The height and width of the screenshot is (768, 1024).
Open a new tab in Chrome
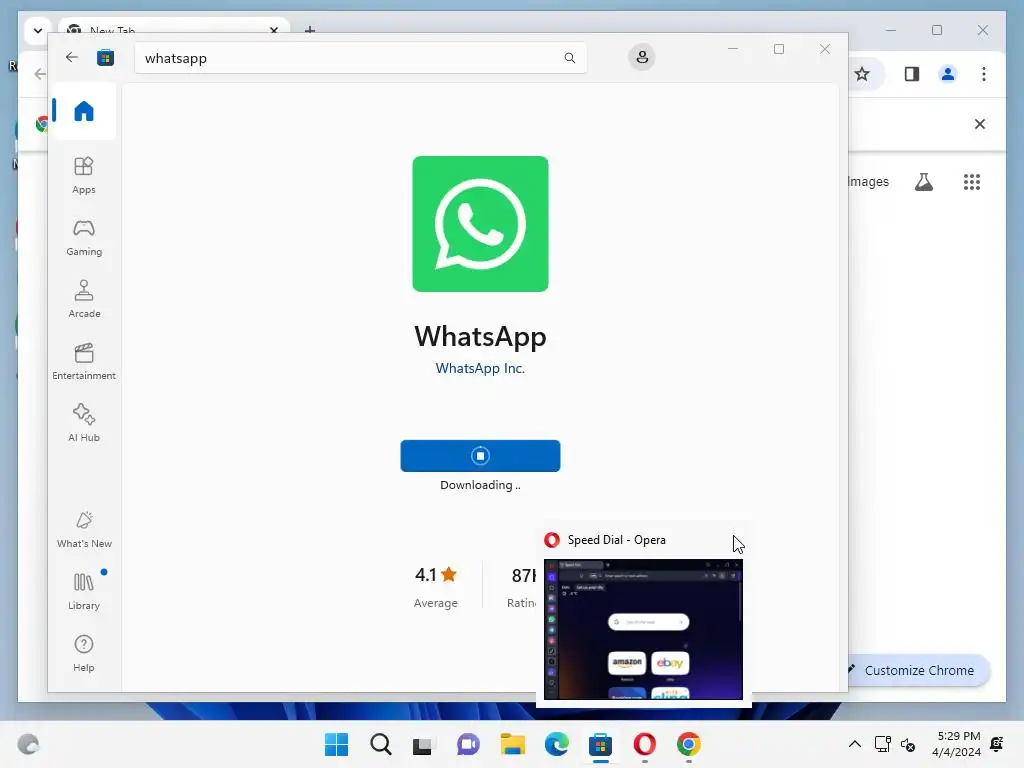tap(310, 29)
